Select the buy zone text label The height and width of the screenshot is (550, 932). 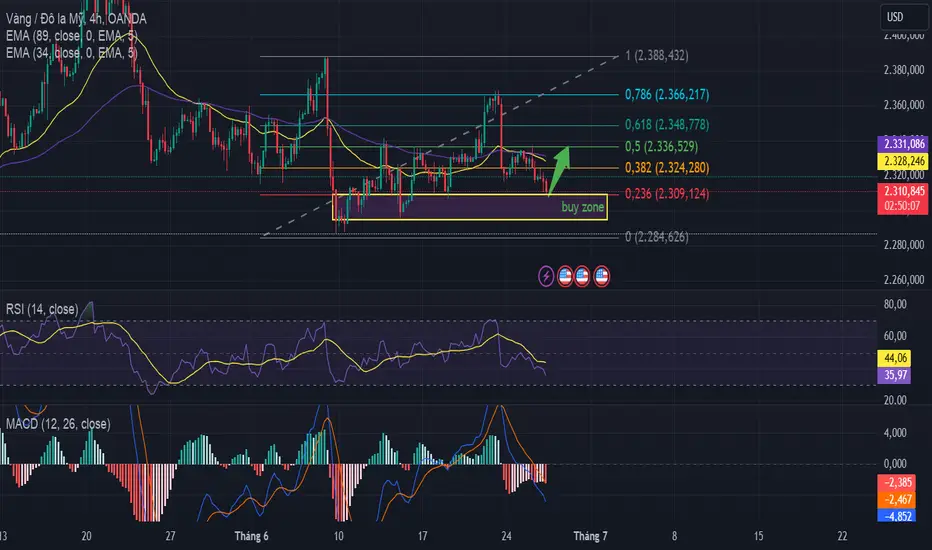tap(582, 207)
